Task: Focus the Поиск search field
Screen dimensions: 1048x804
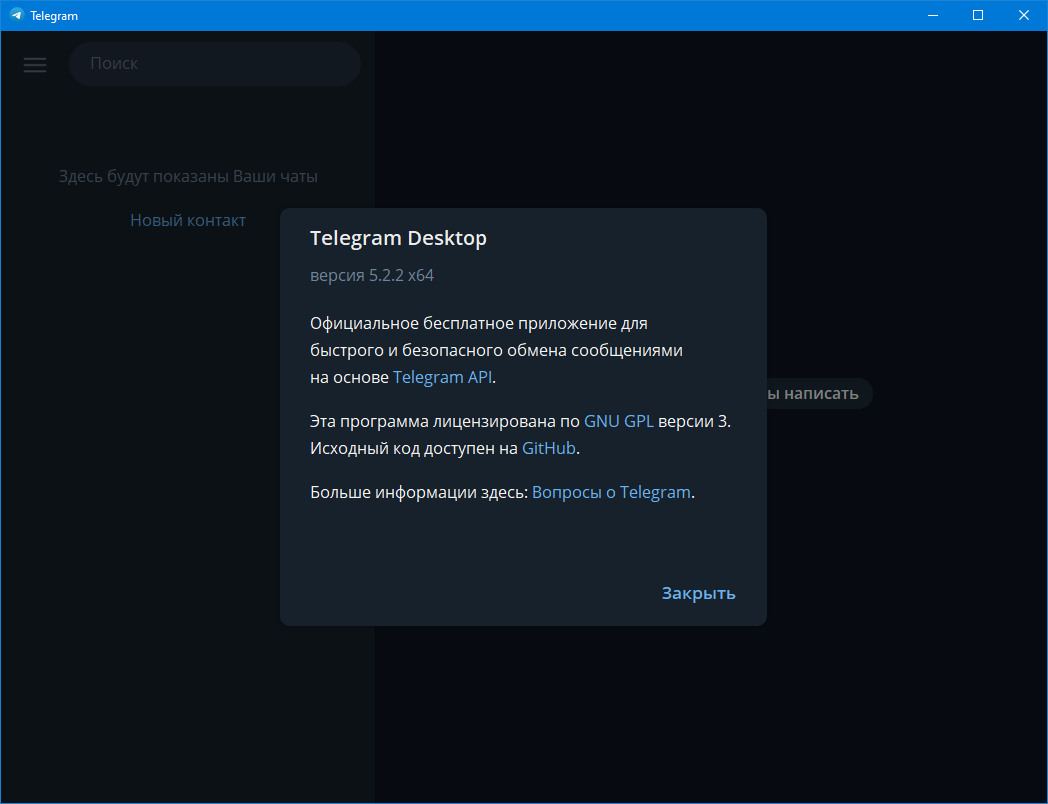Action: (215, 63)
